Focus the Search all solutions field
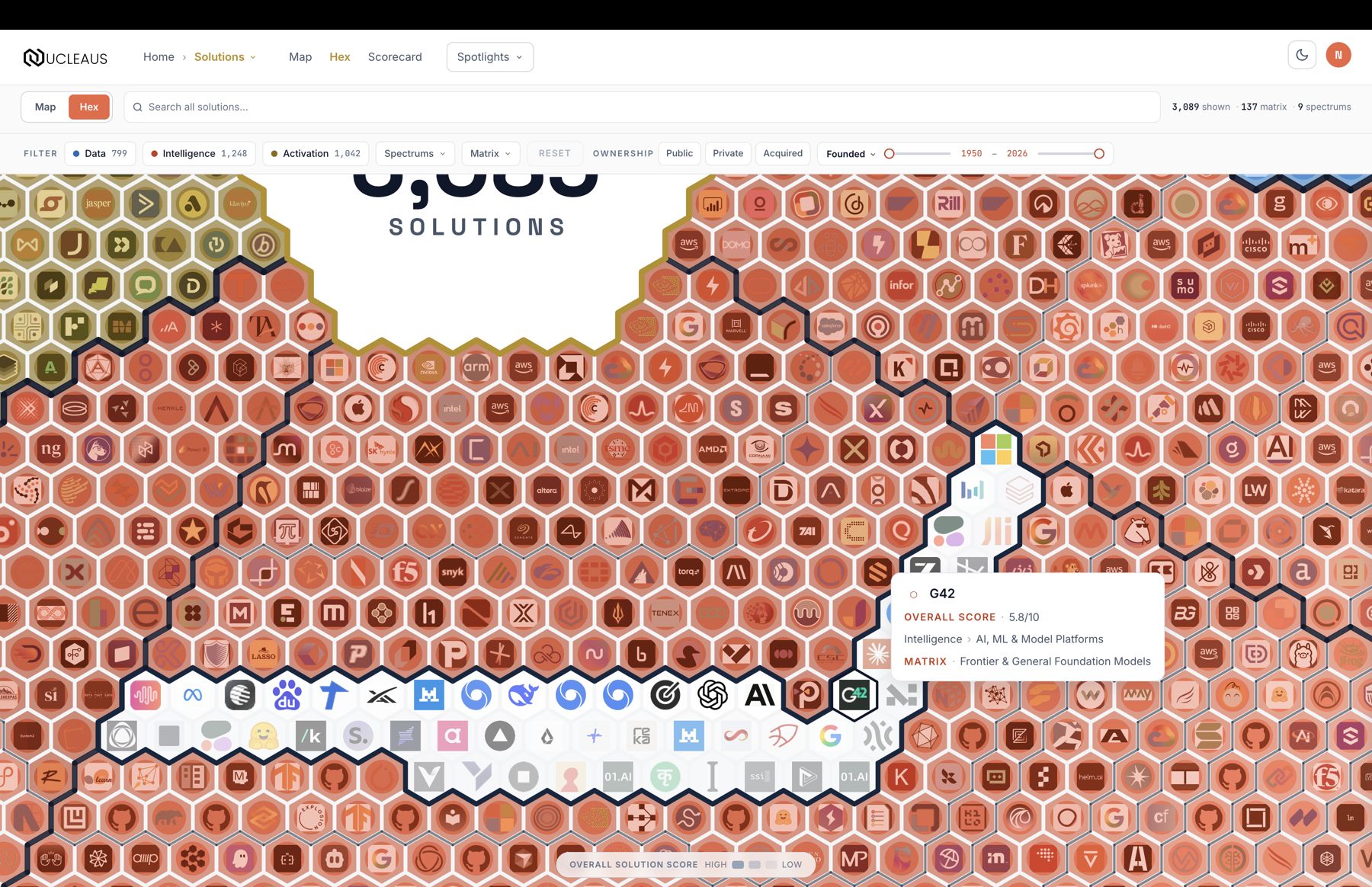Viewport: 1372px width, 887px height. pyautogui.click(x=642, y=107)
